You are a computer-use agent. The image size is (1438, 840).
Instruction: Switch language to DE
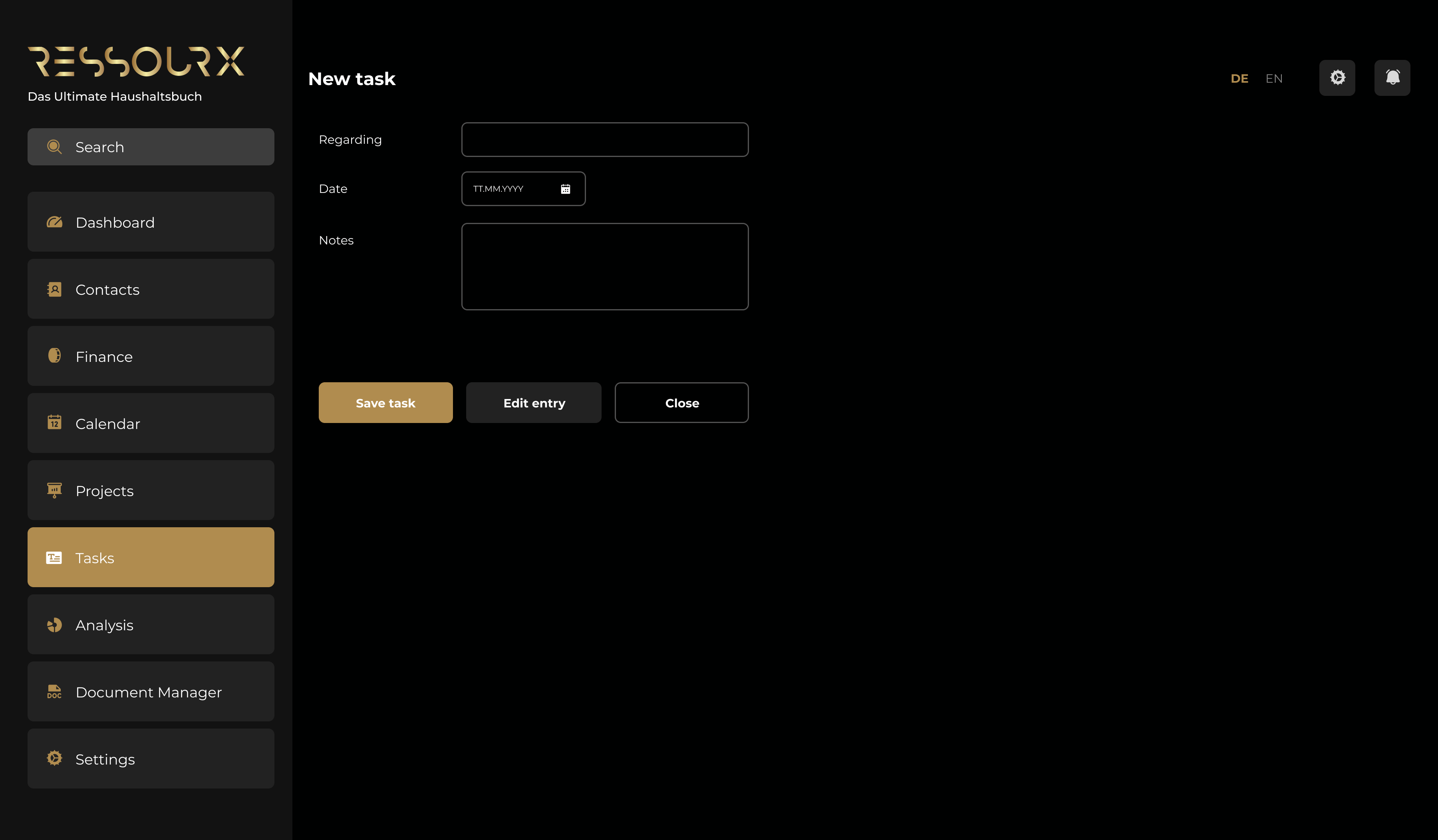[1239, 79]
